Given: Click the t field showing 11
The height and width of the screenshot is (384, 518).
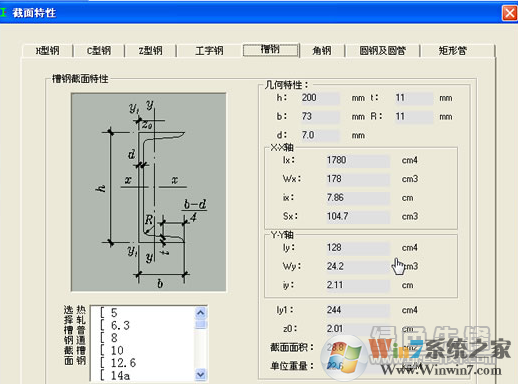Looking at the screenshot, I should point(414,98).
